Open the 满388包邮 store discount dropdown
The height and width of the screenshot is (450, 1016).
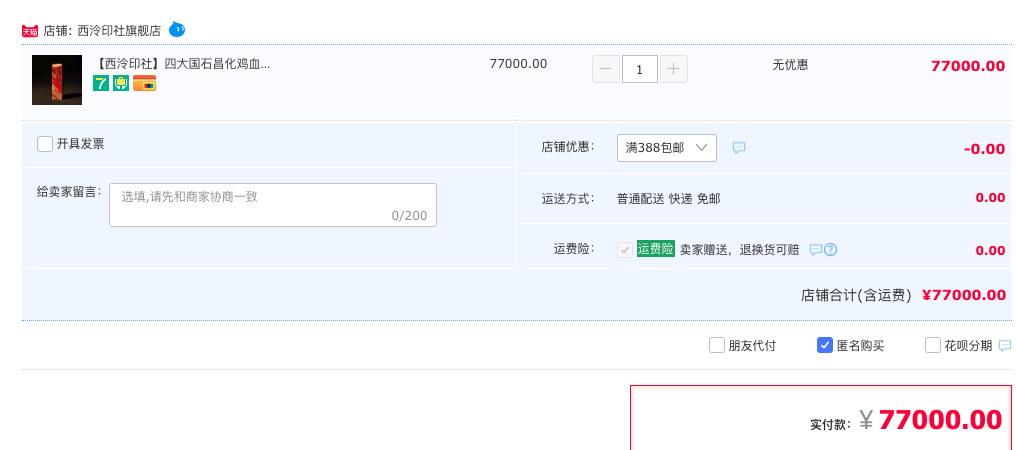point(667,148)
